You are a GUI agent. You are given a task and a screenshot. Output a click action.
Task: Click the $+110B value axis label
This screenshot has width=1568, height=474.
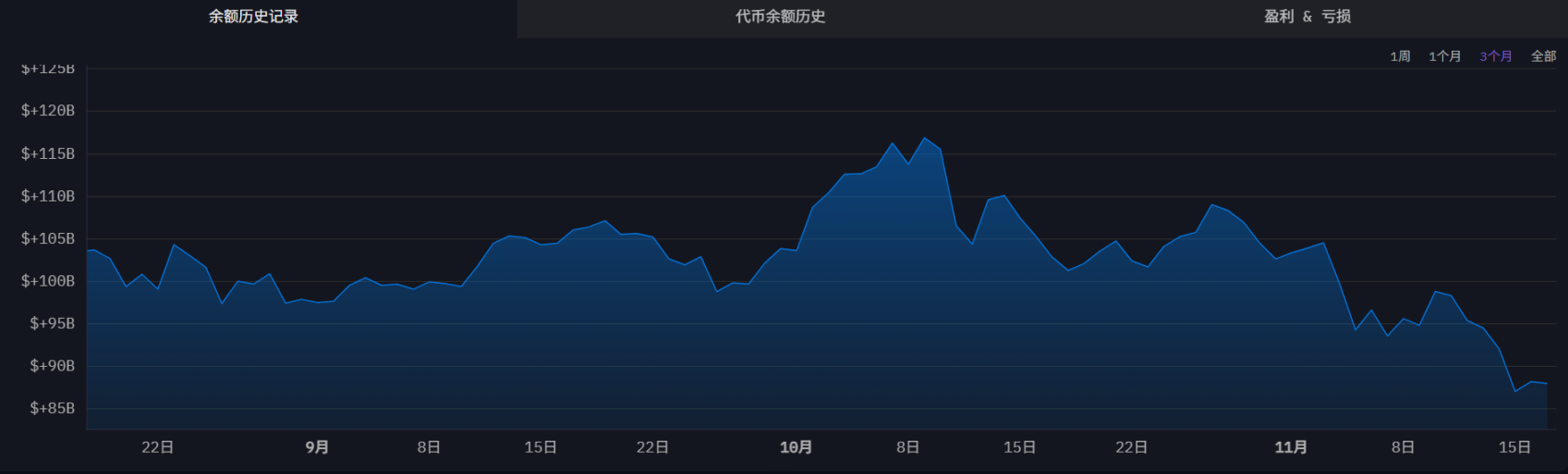coord(48,196)
